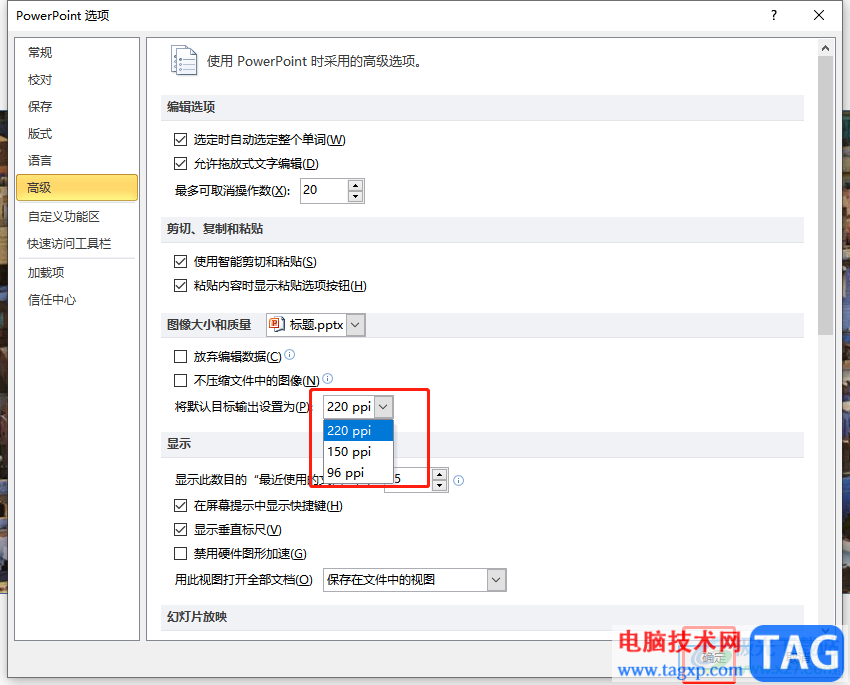Screen dimensions: 850x685
Task: Click the advanced options header icon
Action: 184,60
